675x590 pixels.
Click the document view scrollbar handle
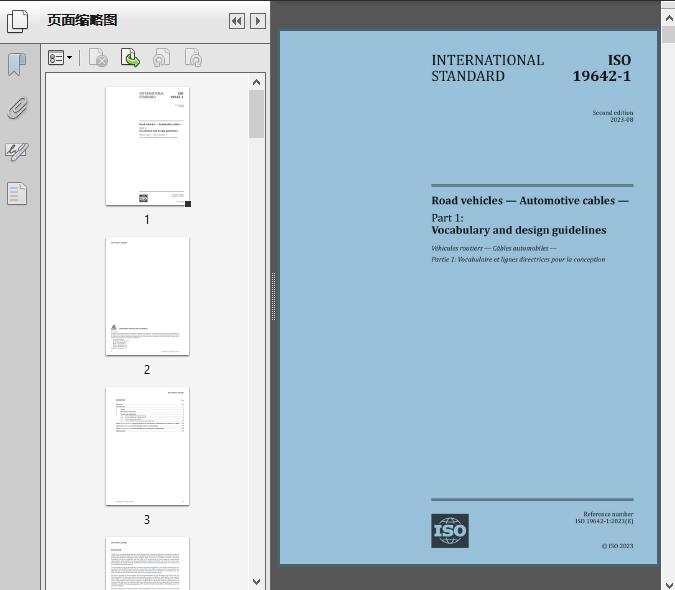coord(669,34)
